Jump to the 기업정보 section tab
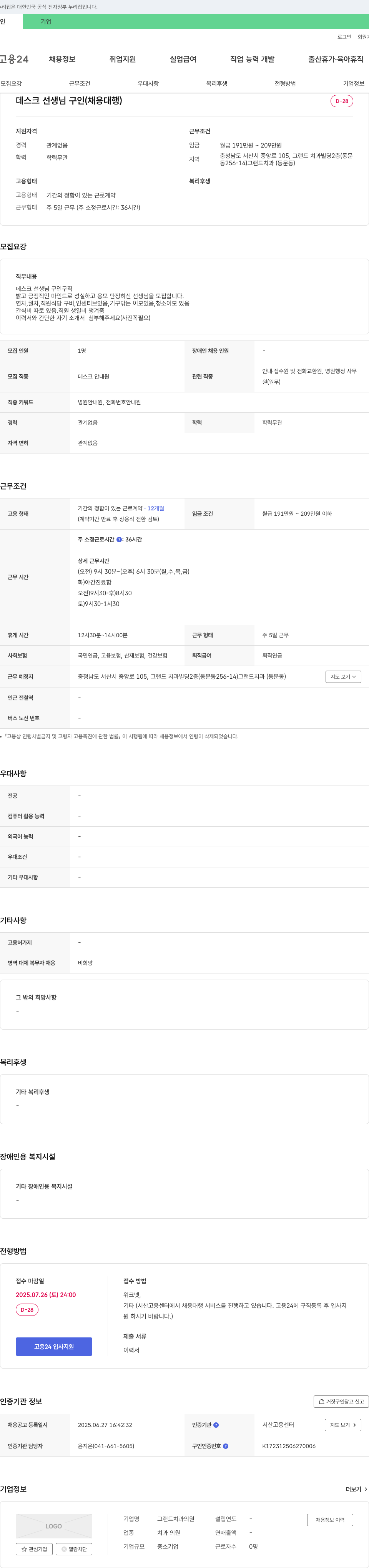 click(354, 83)
